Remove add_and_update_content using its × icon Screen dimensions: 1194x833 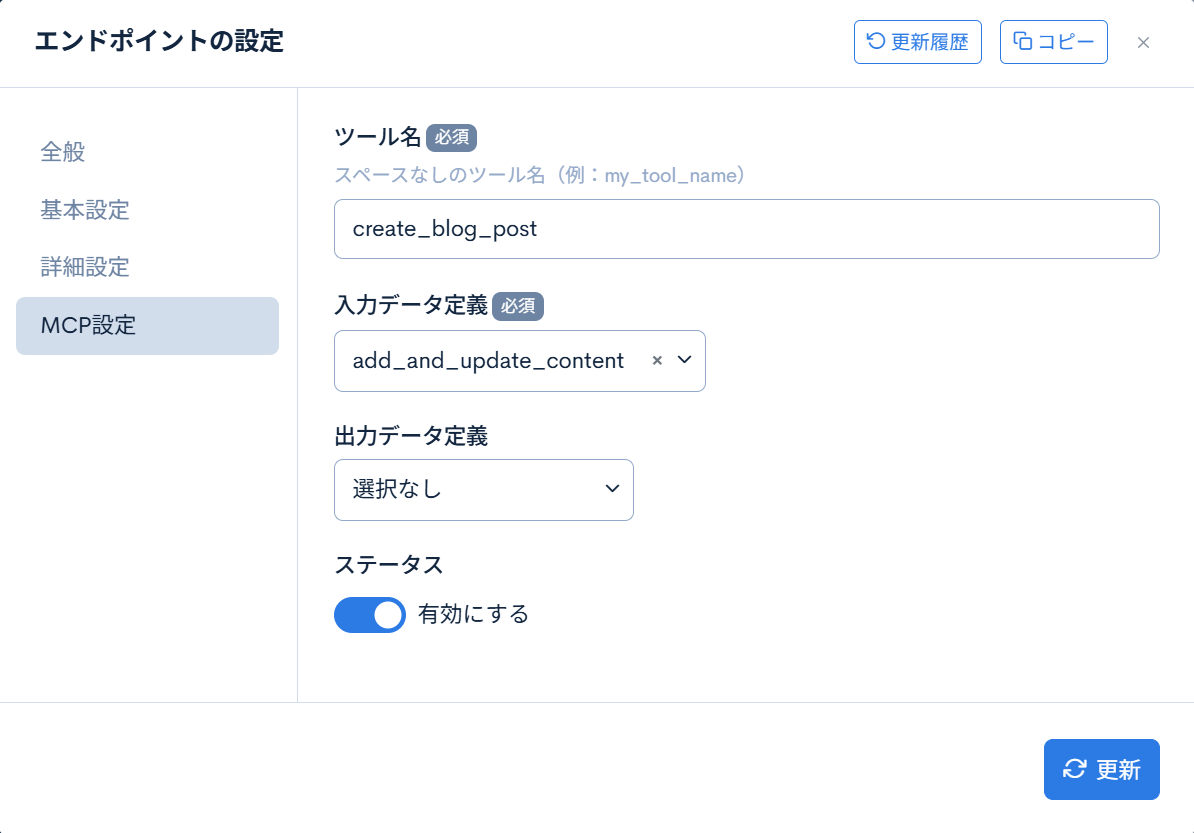[657, 360]
